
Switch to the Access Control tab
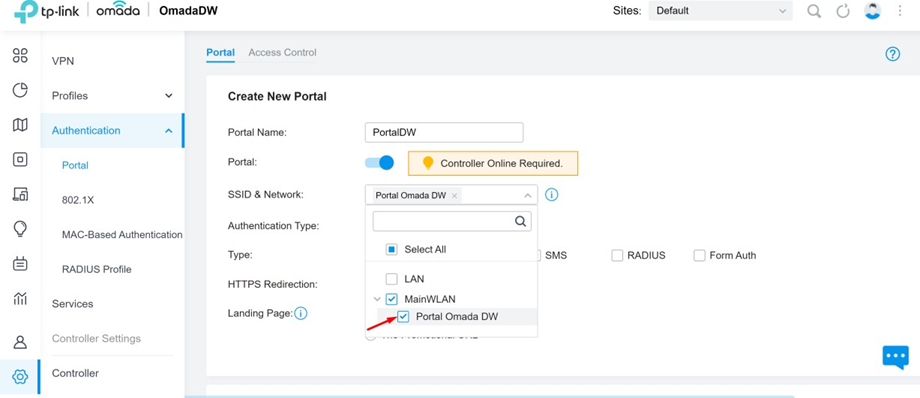pyautogui.click(x=282, y=52)
